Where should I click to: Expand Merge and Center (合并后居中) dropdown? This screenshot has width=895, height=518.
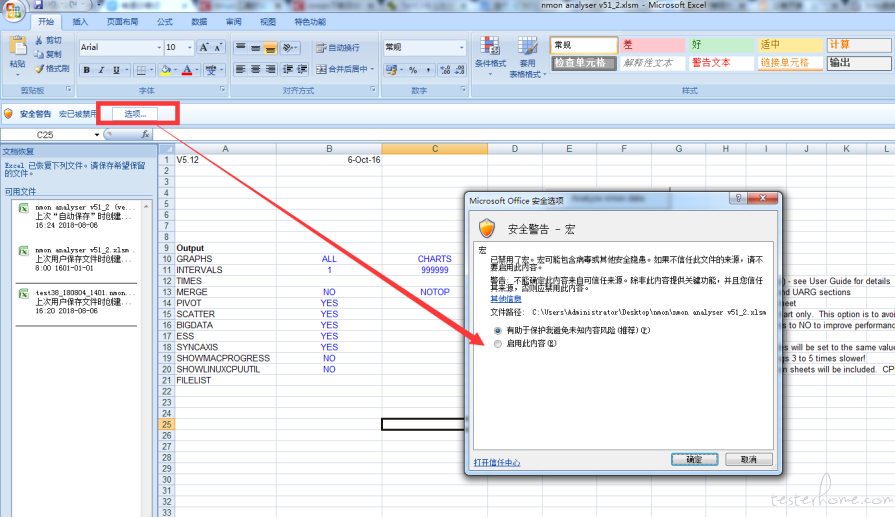point(372,69)
